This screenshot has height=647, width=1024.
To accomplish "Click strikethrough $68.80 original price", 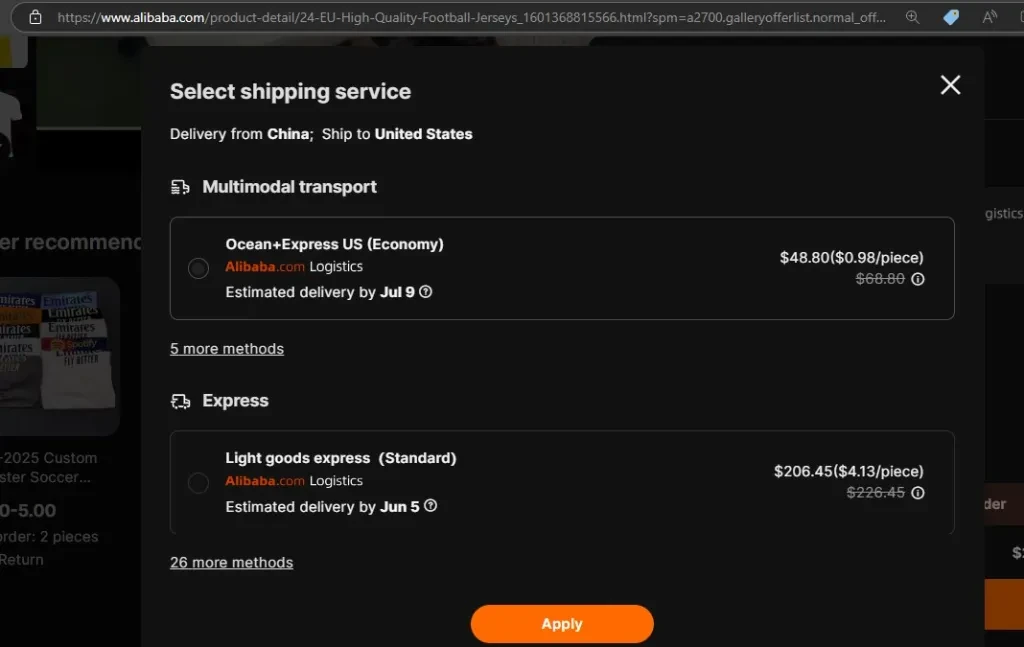I will pos(880,279).
